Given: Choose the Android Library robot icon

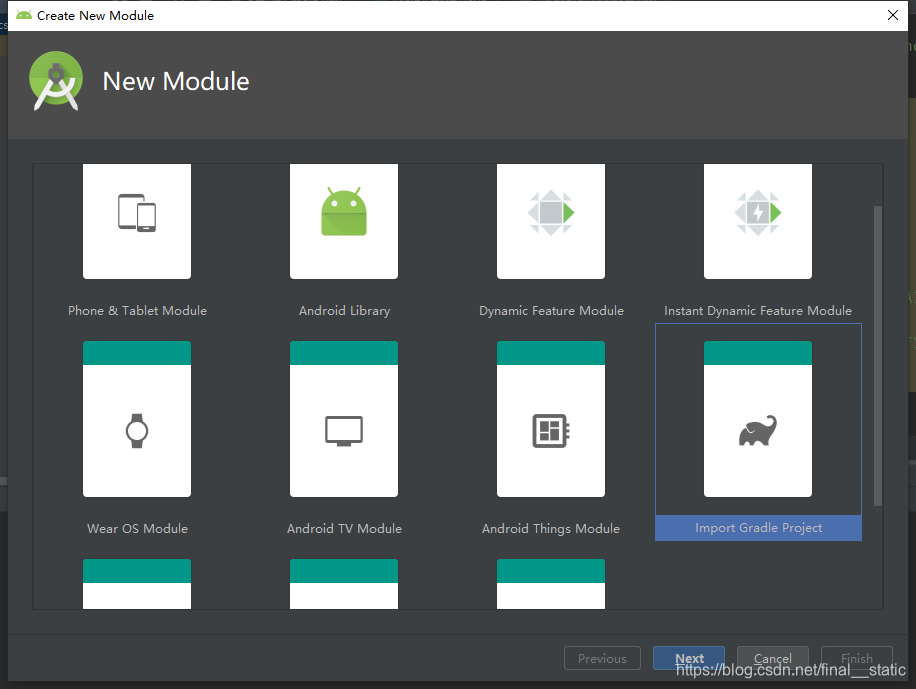Looking at the screenshot, I should point(344,212).
